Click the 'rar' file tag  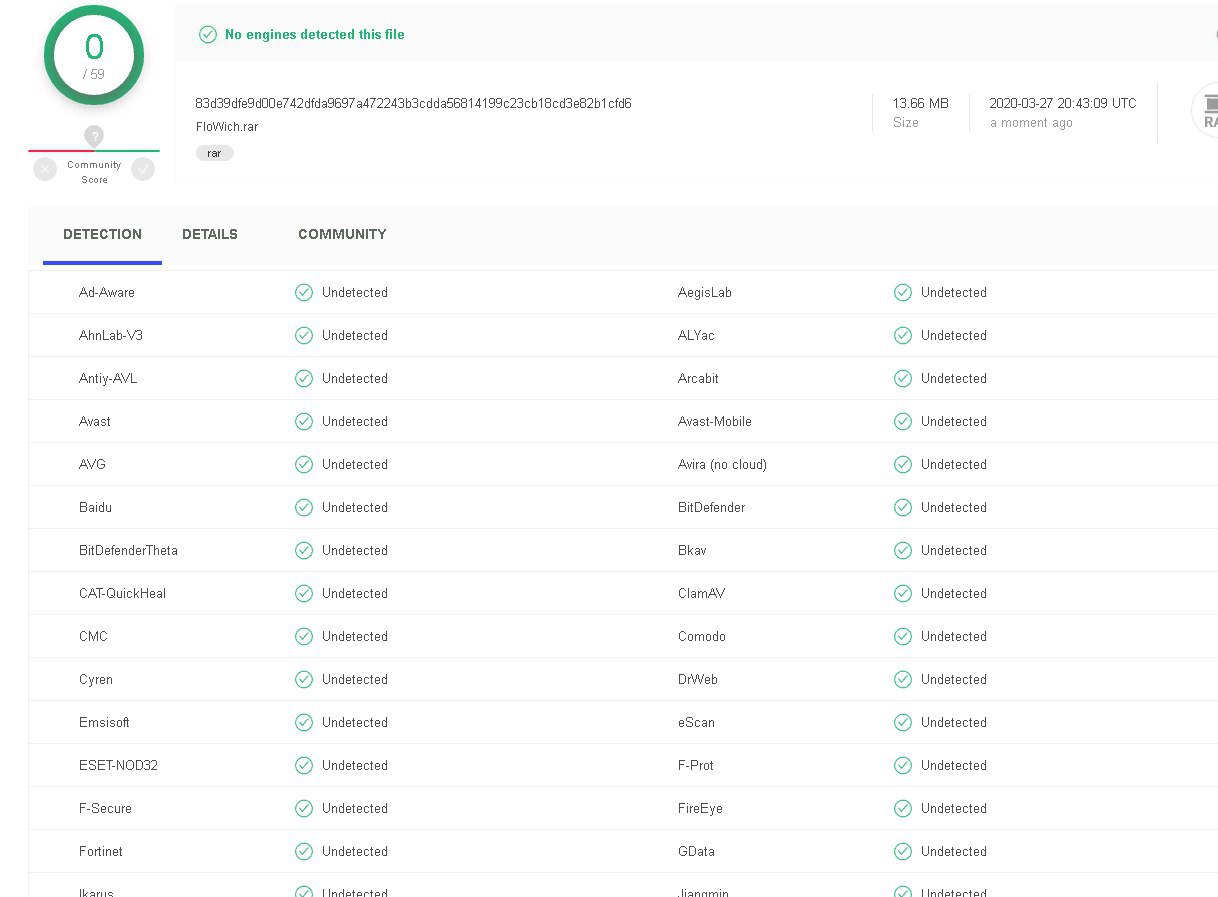point(215,153)
